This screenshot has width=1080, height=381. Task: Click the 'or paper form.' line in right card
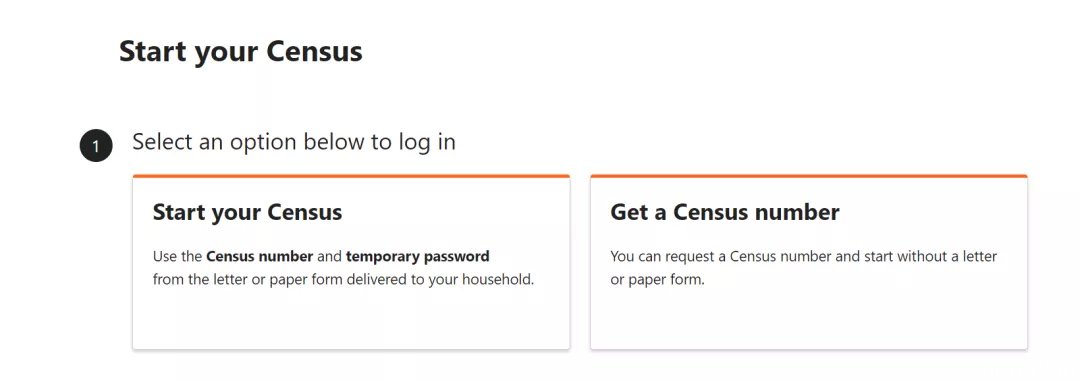[x=658, y=280]
